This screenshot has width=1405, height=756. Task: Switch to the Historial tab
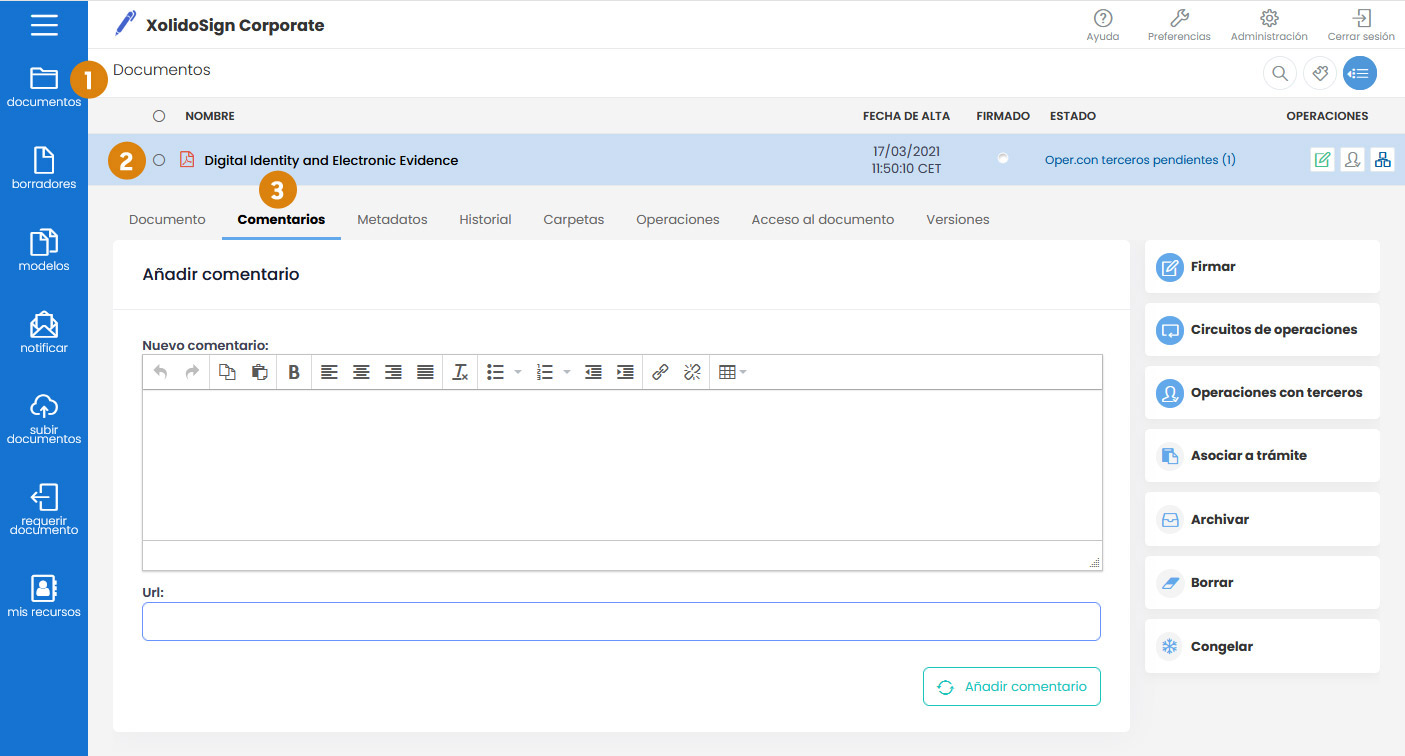pos(485,219)
